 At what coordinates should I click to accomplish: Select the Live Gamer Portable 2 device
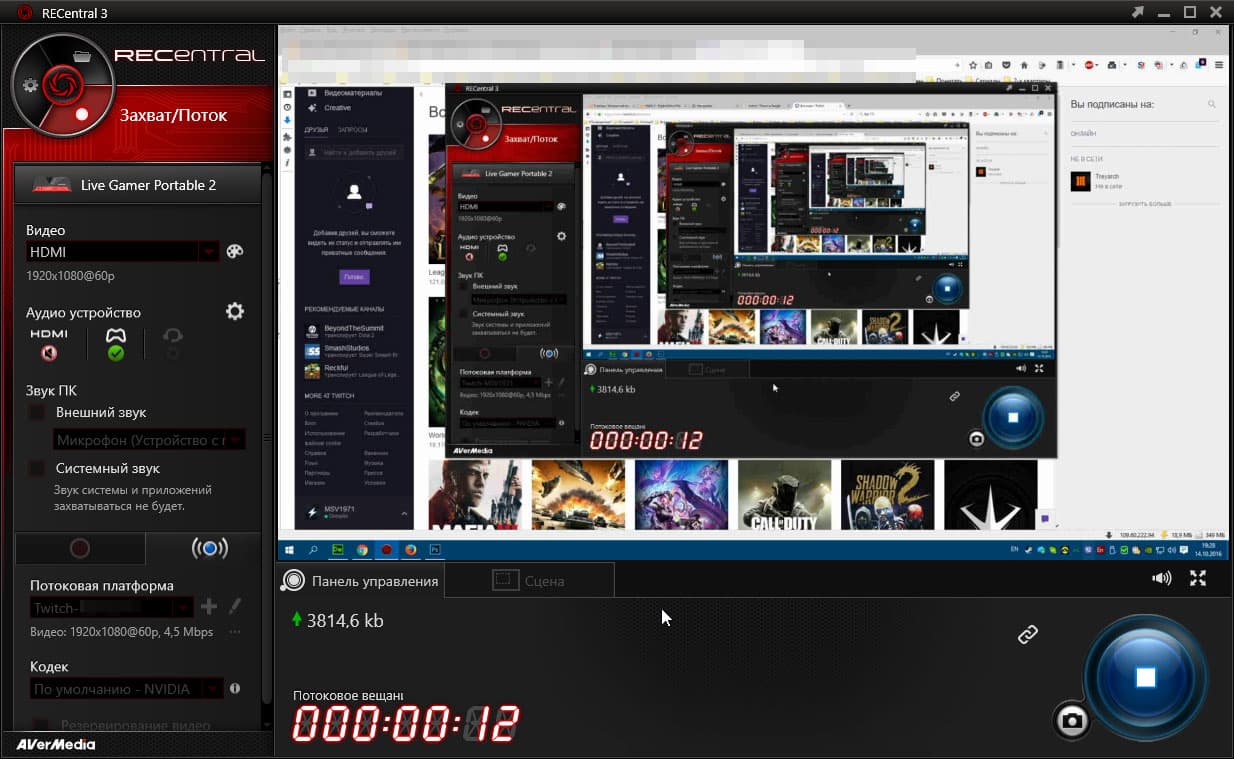pyautogui.click(x=137, y=185)
